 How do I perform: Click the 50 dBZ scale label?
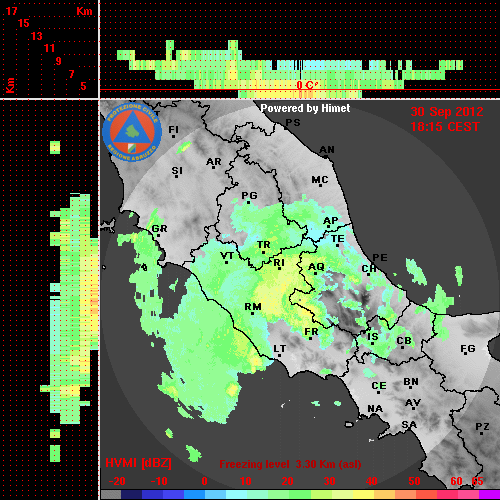pyautogui.click(x=414, y=481)
